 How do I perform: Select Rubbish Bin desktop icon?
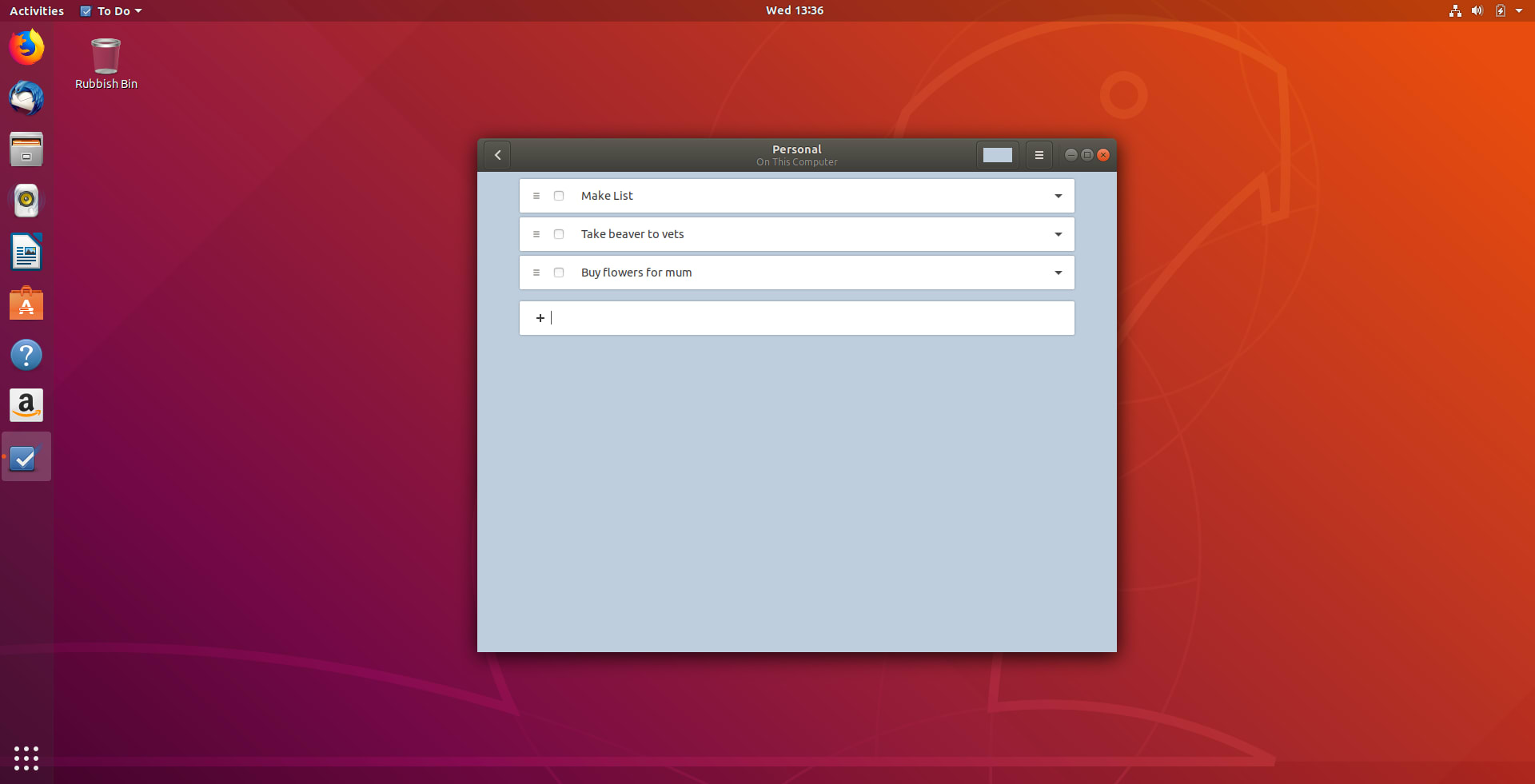click(x=106, y=63)
